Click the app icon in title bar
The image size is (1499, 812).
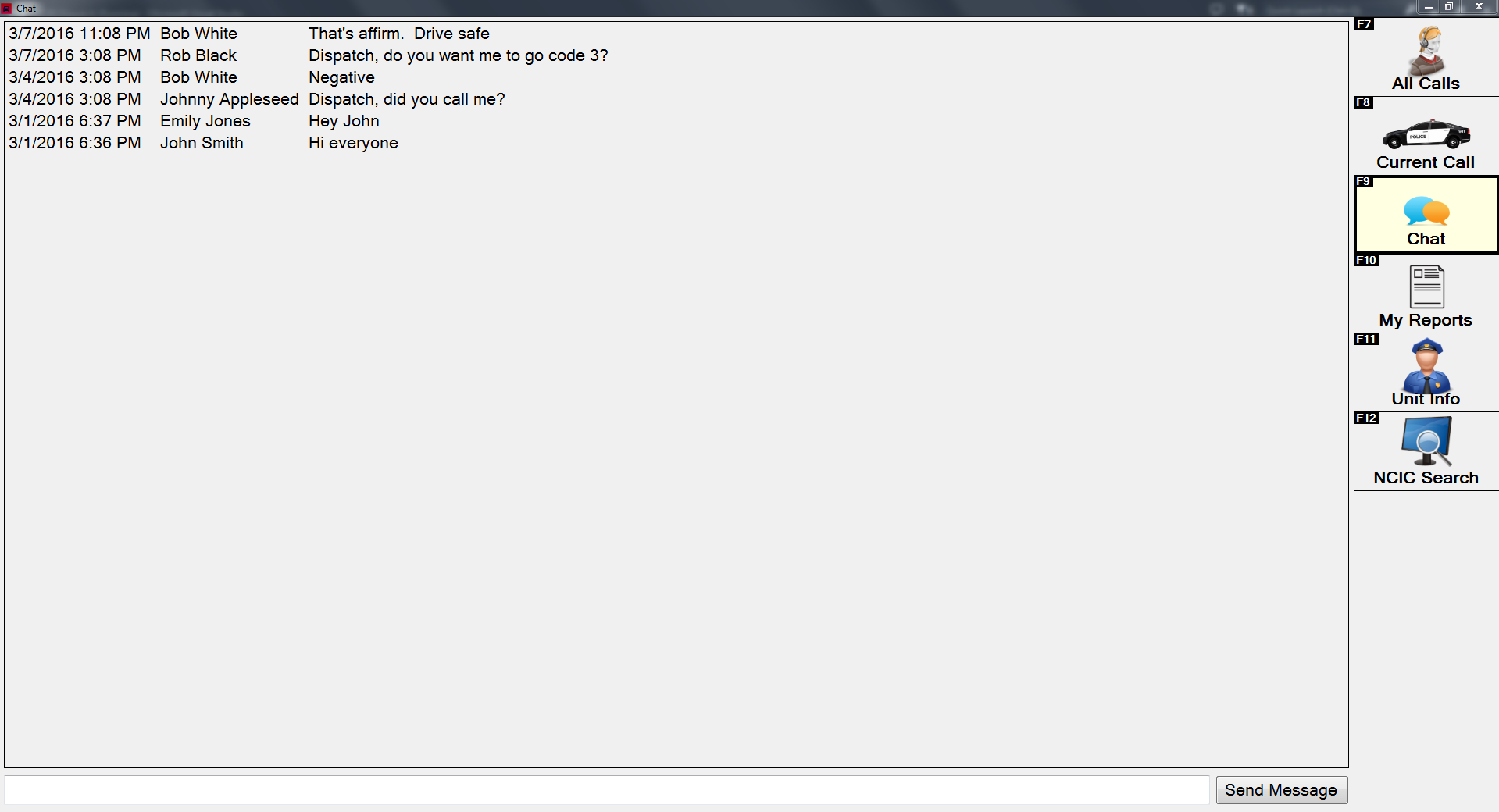(x=6, y=8)
